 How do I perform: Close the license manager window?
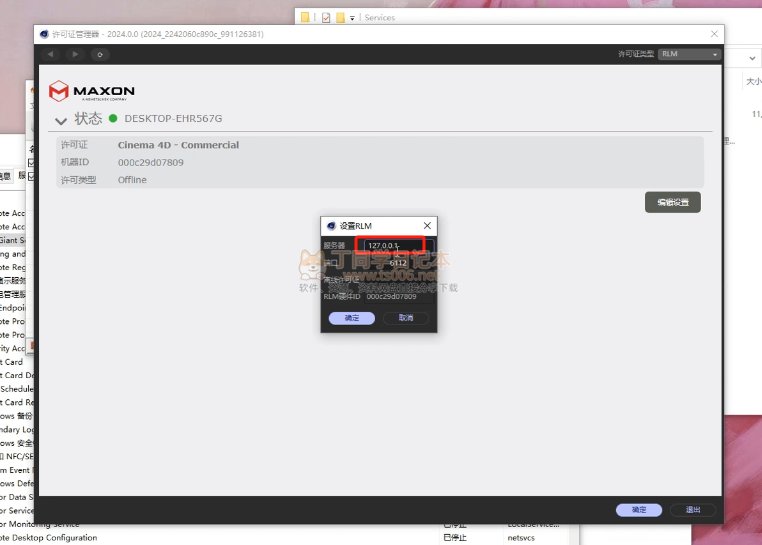click(x=714, y=34)
